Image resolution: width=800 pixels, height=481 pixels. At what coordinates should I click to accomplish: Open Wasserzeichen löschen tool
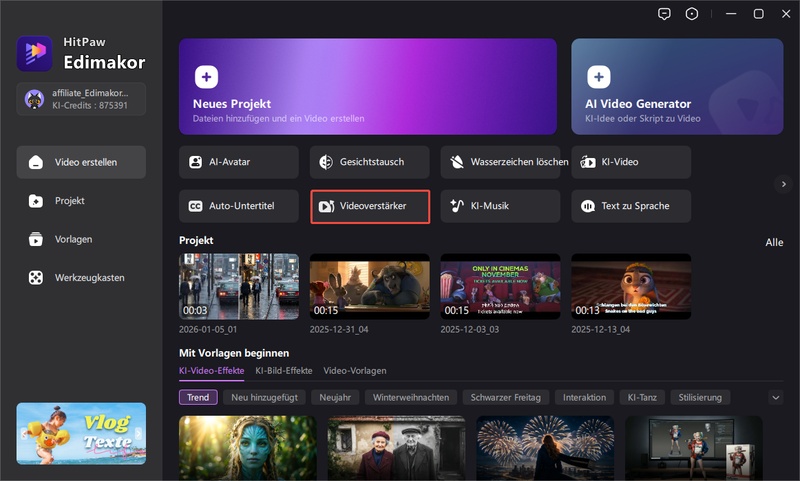click(501, 162)
